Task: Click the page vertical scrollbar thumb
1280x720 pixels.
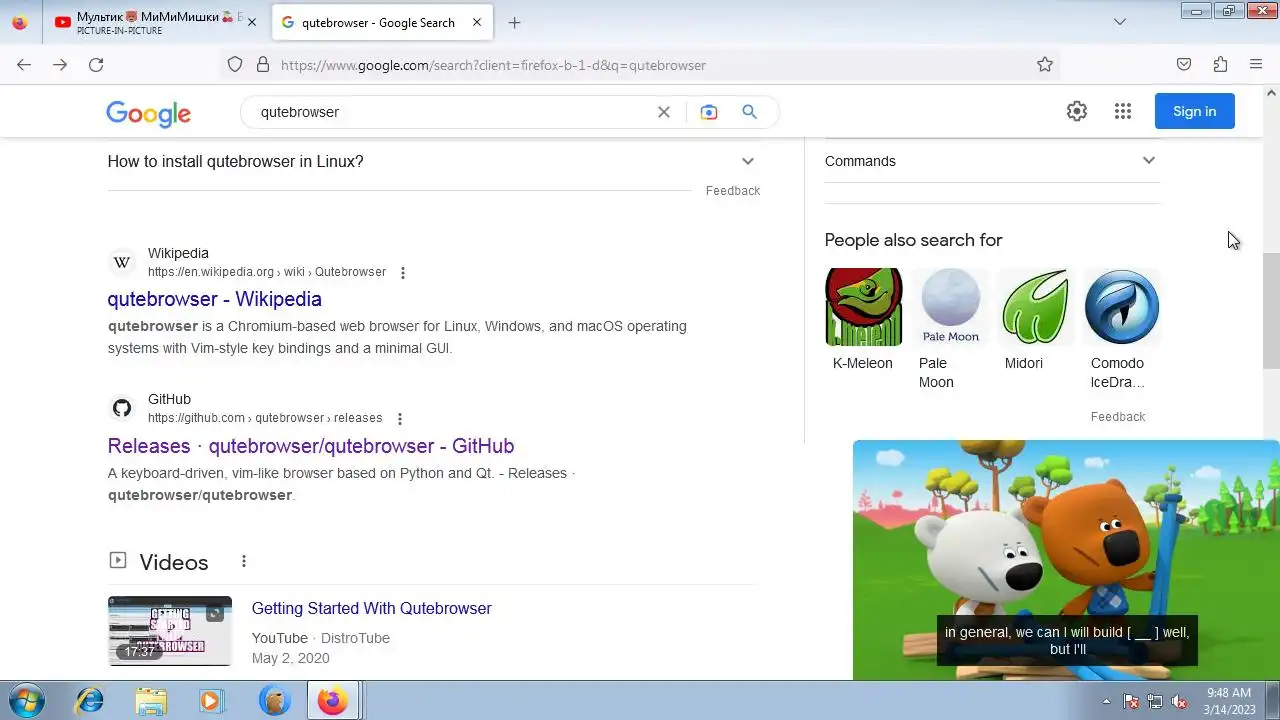Action: point(1271,310)
